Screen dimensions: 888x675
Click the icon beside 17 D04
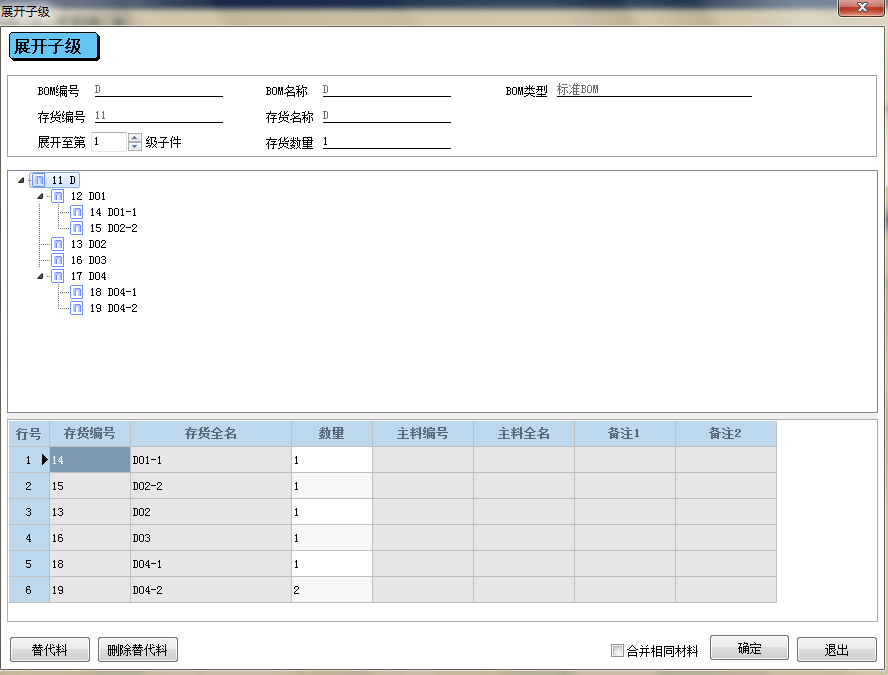pos(58,276)
